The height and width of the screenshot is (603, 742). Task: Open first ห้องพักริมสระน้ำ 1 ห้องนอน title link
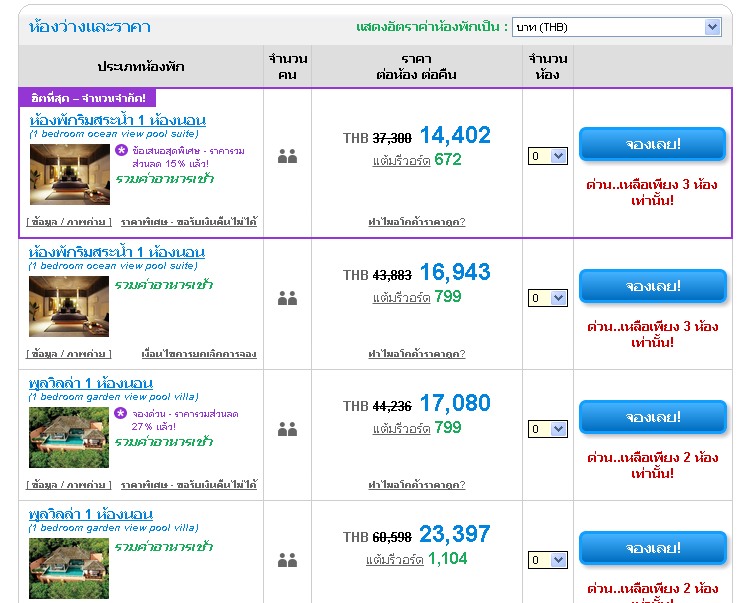point(118,120)
